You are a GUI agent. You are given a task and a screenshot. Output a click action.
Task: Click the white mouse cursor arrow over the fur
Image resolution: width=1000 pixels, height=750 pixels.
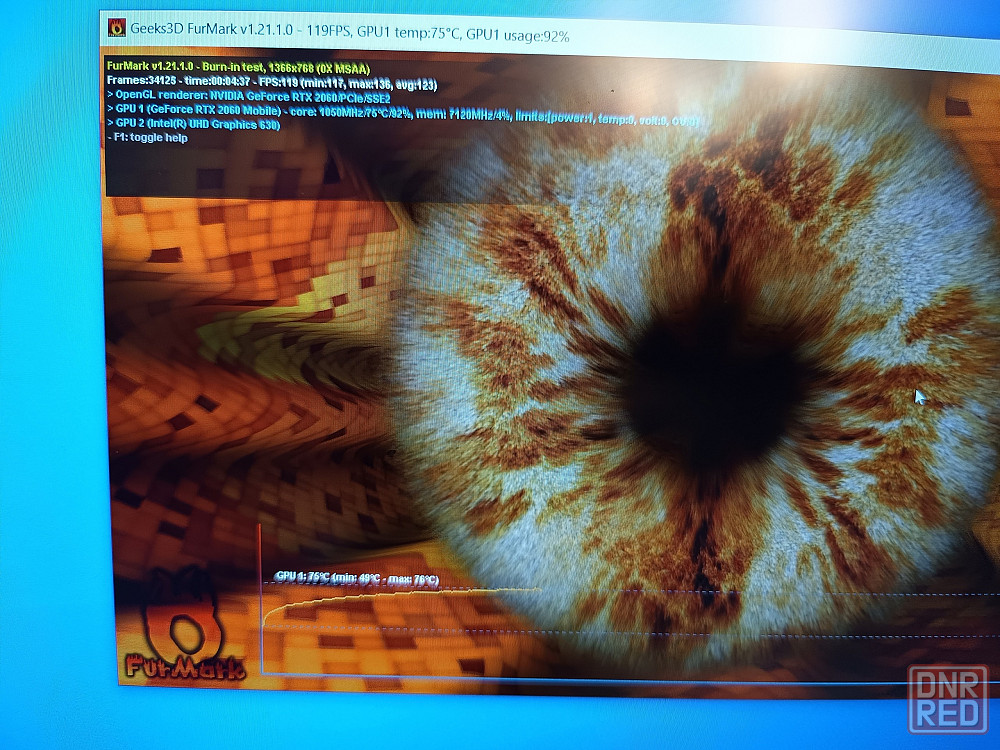pos(920,397)
